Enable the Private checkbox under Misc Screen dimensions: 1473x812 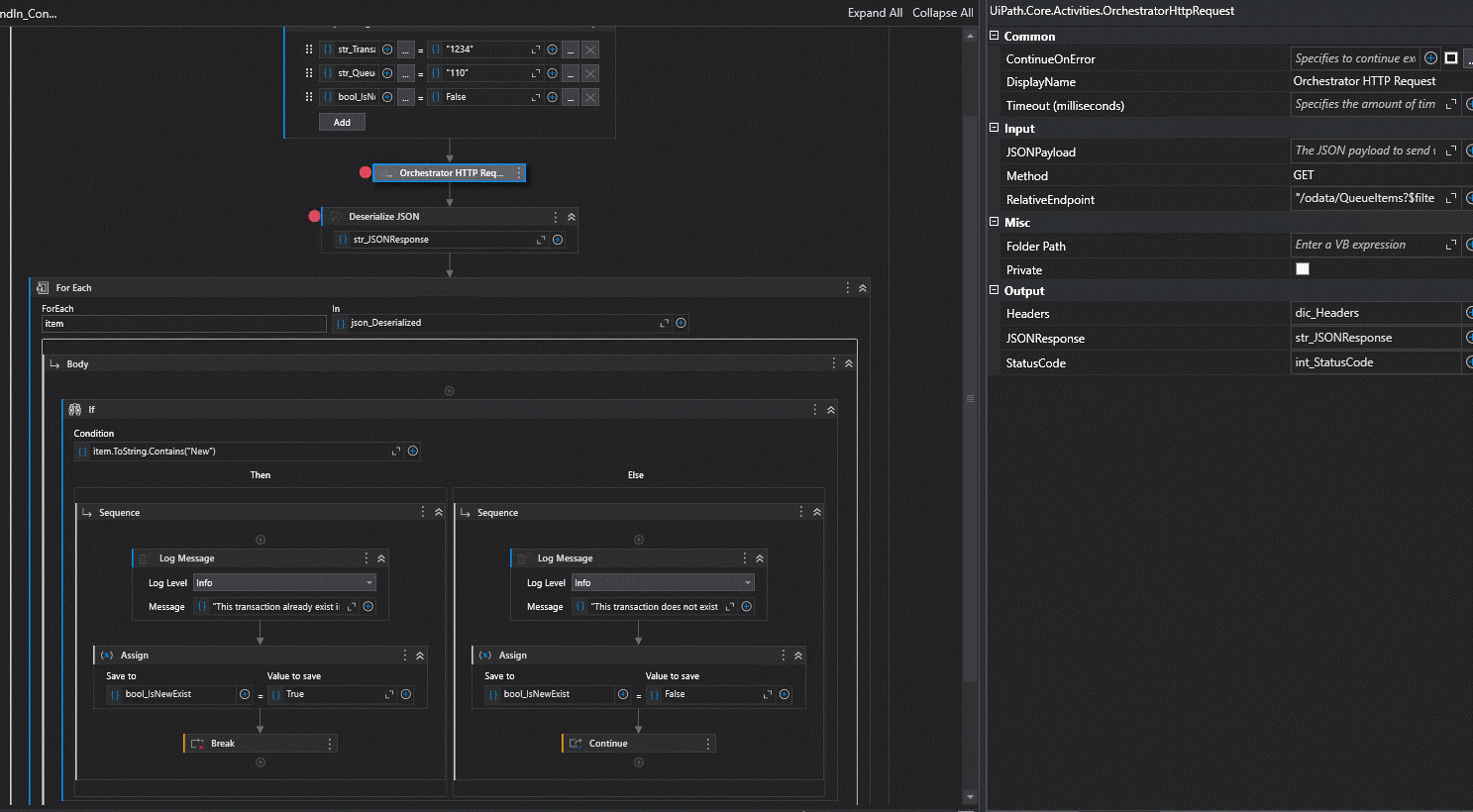tap(1303, 268)
